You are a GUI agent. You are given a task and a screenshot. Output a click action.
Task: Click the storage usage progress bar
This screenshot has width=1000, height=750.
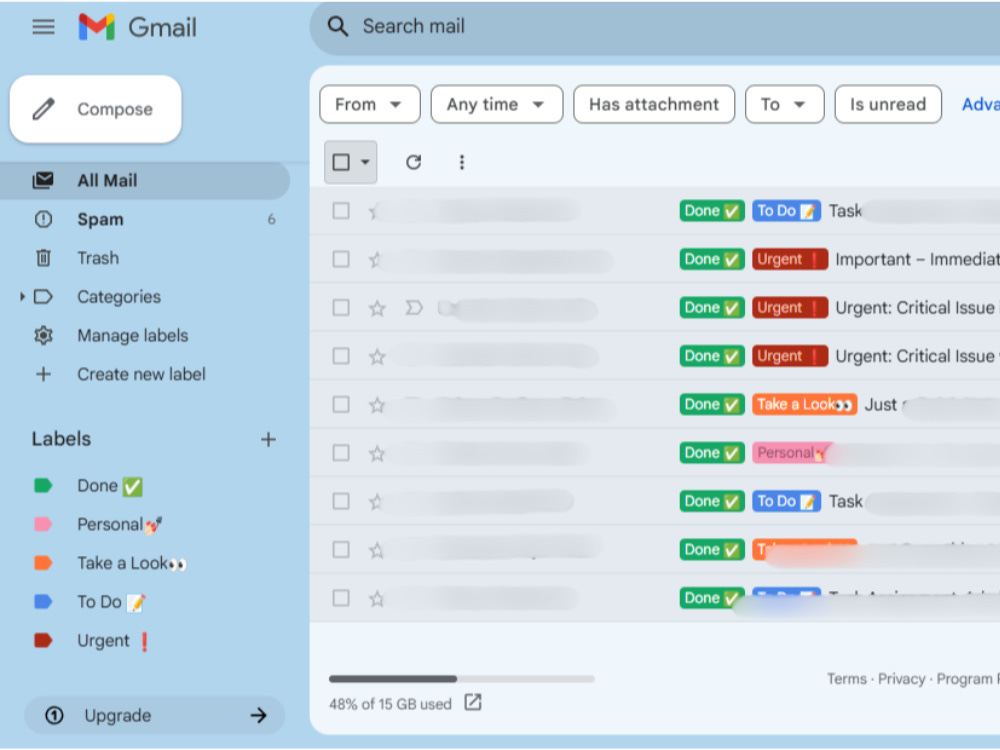click(x=462, y=679)
